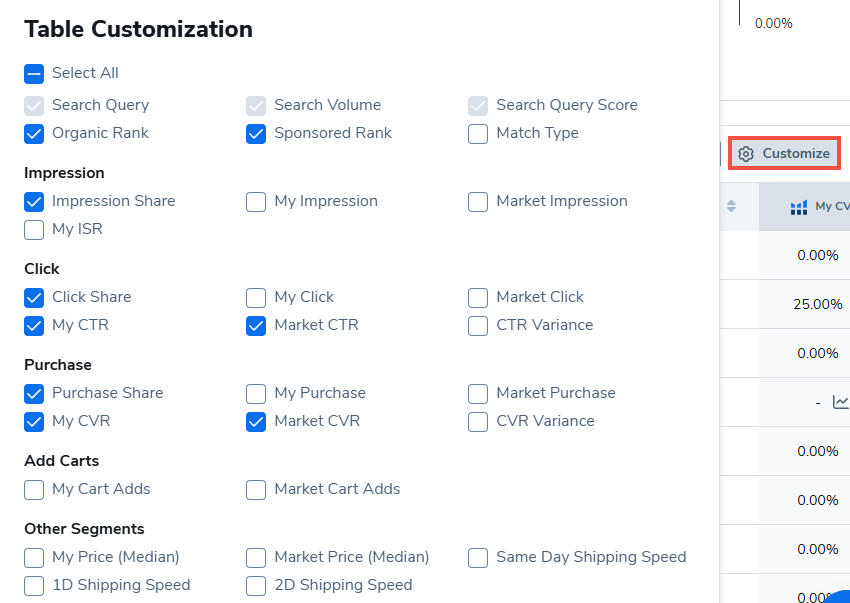The image size is (850, 603).
Task: Enable My Impression under Impression section
Action: click(255, 201)
